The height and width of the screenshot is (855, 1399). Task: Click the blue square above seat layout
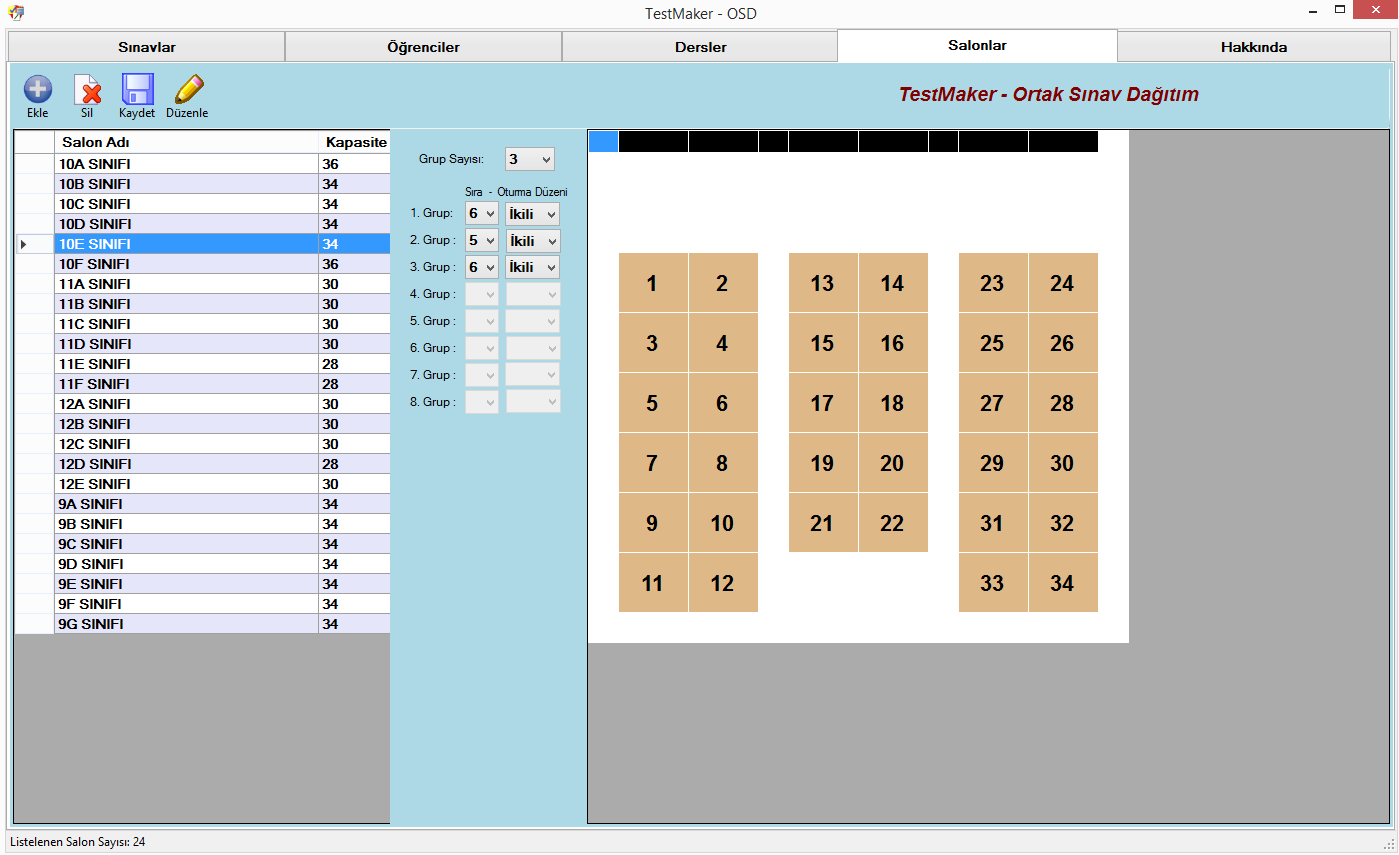603,142
